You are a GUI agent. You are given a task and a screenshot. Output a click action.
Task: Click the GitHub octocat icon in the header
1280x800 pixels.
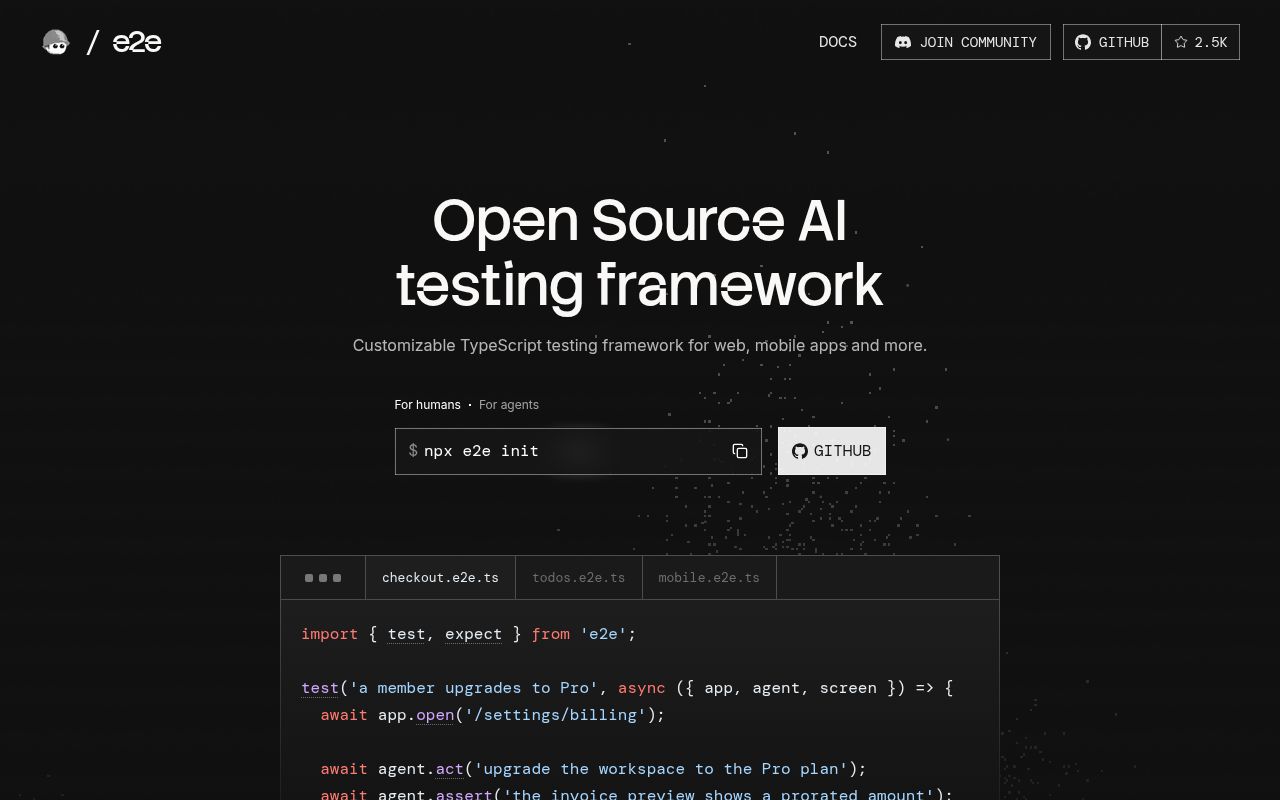pos(1083,42)
